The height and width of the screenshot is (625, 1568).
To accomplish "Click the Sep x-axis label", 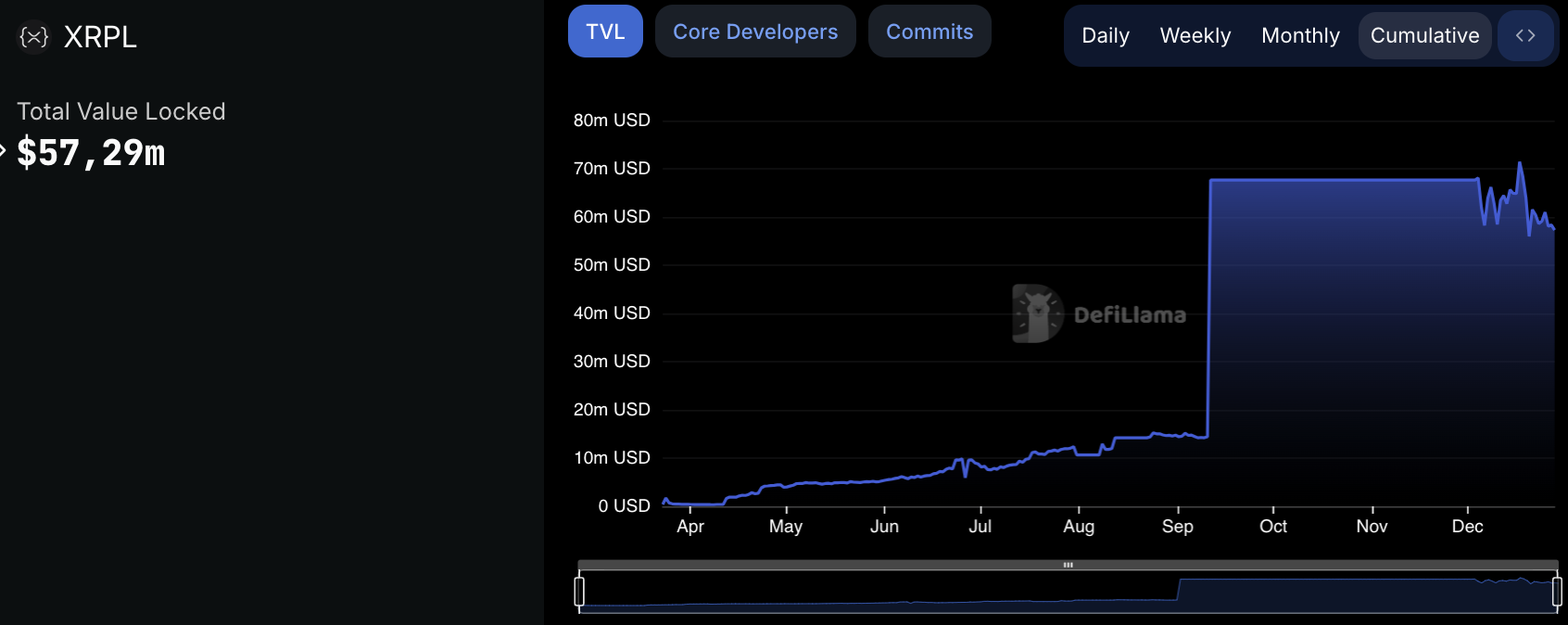I will tap(1178, 527).
